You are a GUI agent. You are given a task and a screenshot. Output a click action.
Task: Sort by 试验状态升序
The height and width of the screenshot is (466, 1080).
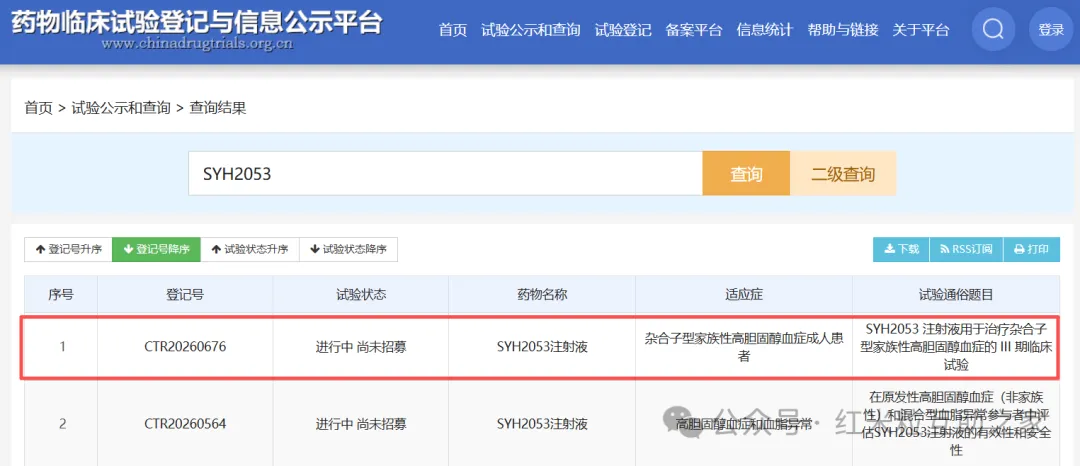click(x=250, y=249)
